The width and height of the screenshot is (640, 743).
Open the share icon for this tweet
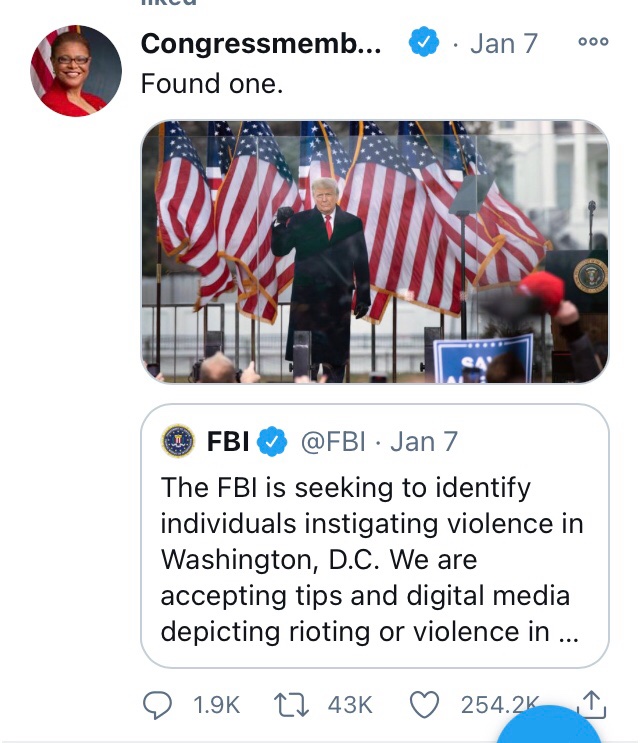[592, 703]
